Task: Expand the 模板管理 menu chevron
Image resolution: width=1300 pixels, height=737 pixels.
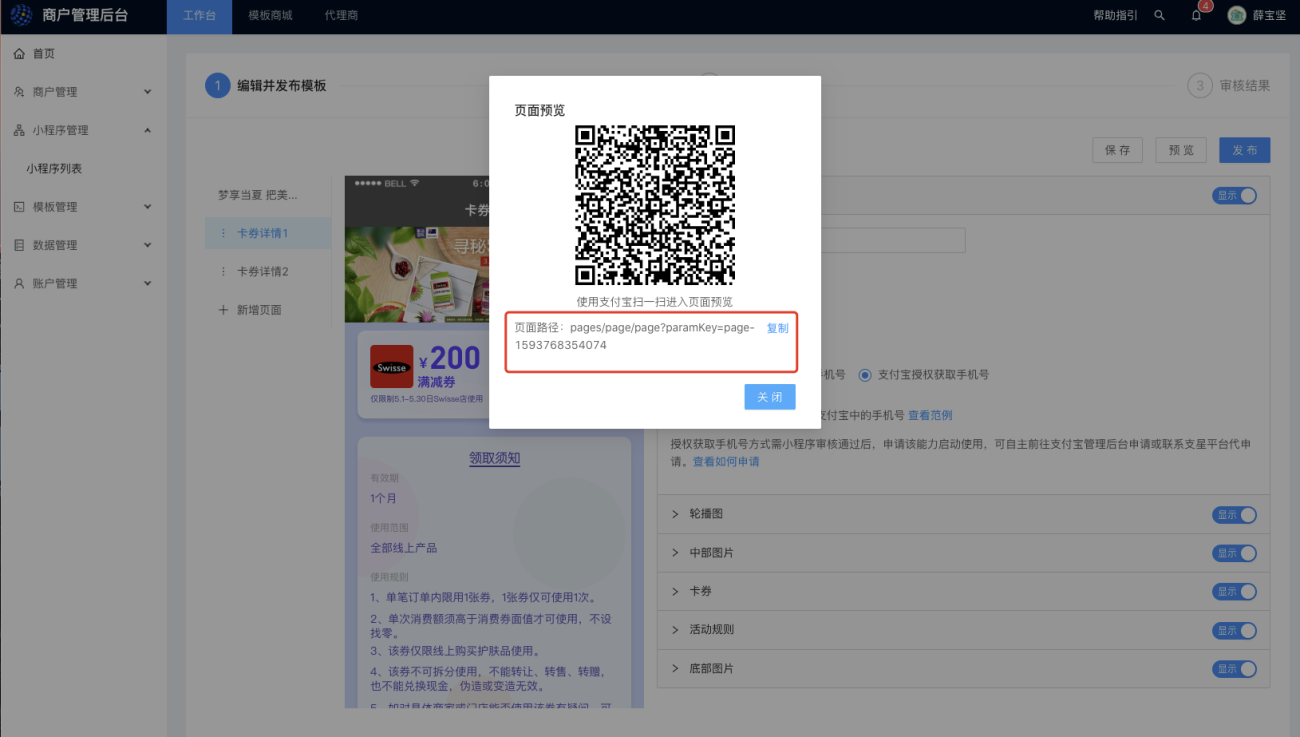Action: [148, 207]
